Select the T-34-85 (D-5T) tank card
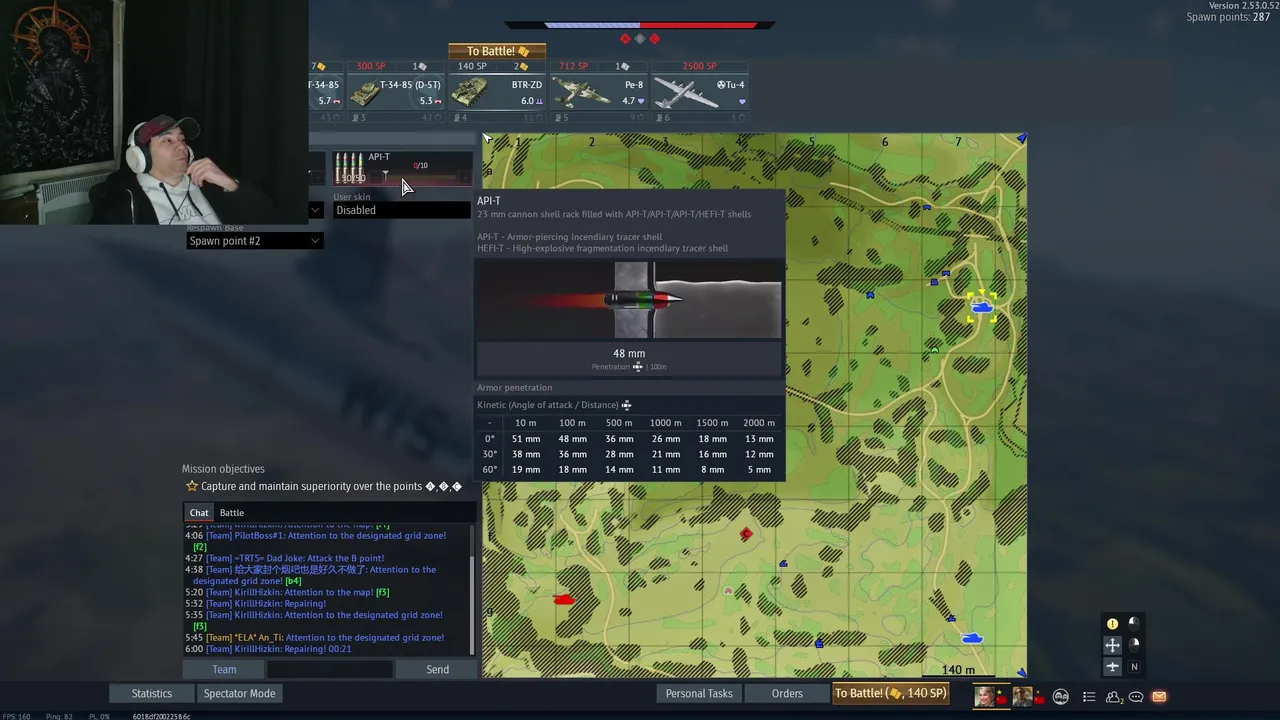The image size is (1280, 720). (396, 92)
